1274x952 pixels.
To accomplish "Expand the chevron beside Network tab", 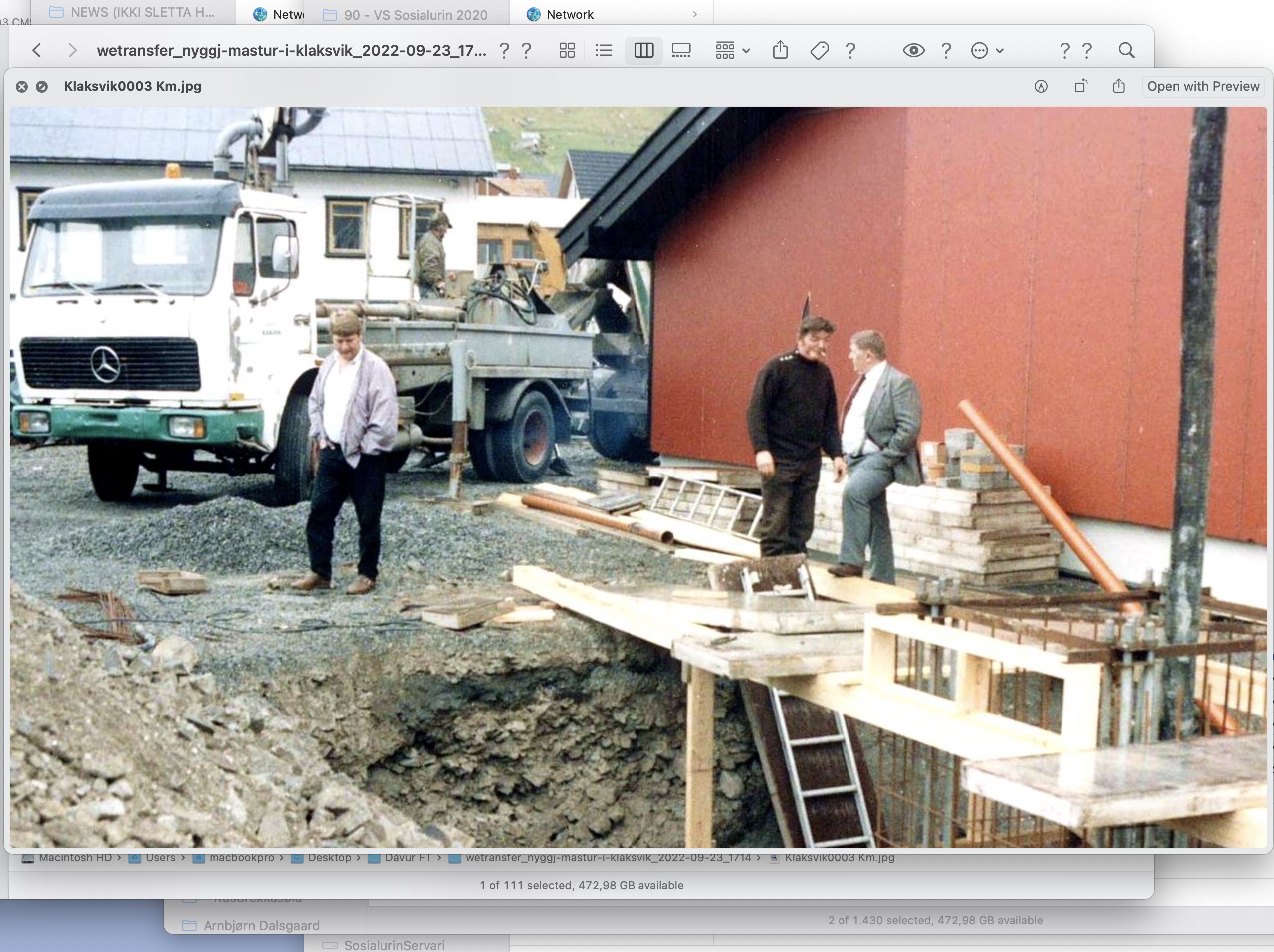I will coord(695,15).
